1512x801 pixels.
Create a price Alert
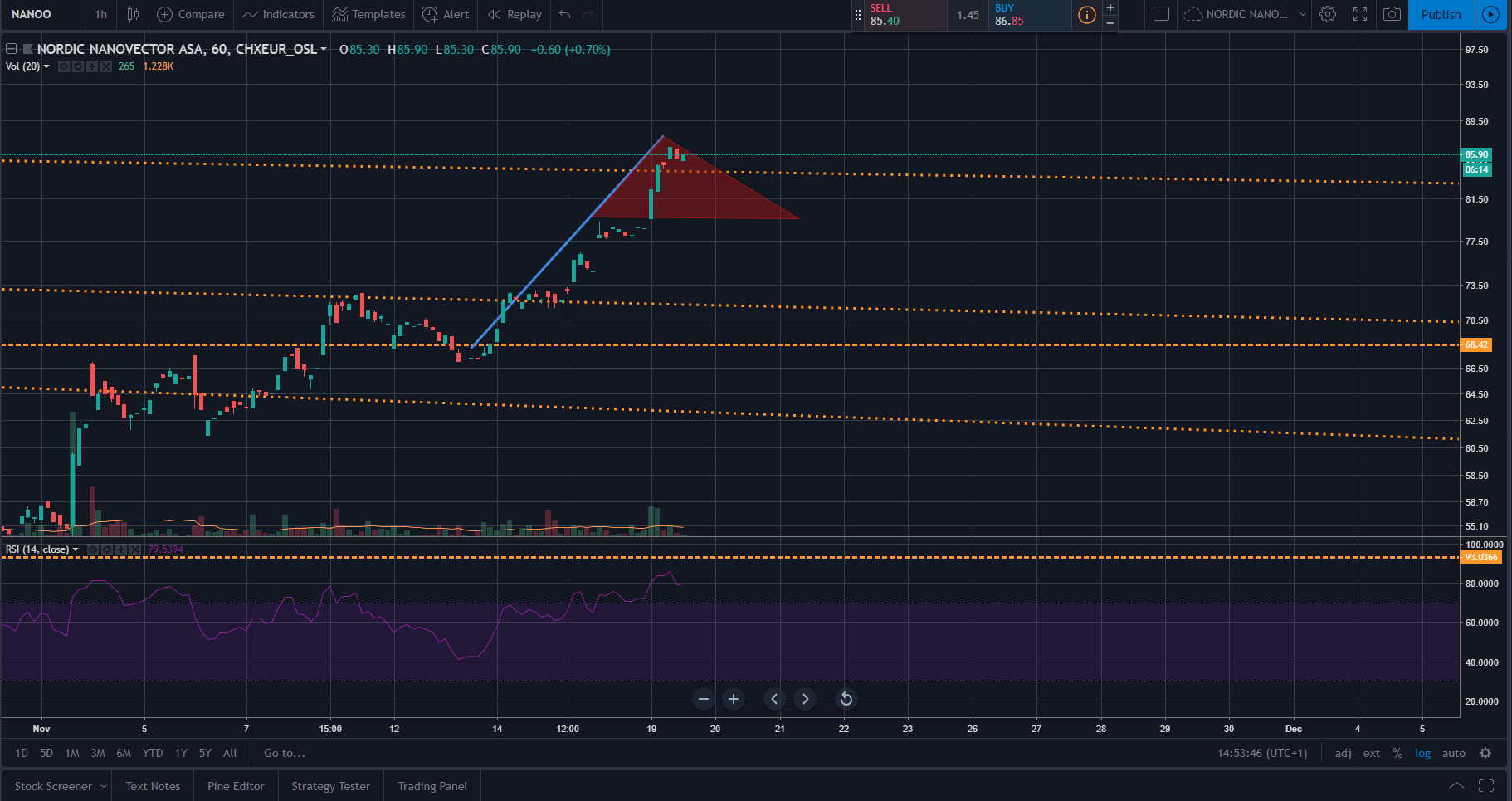pos(446,14)
